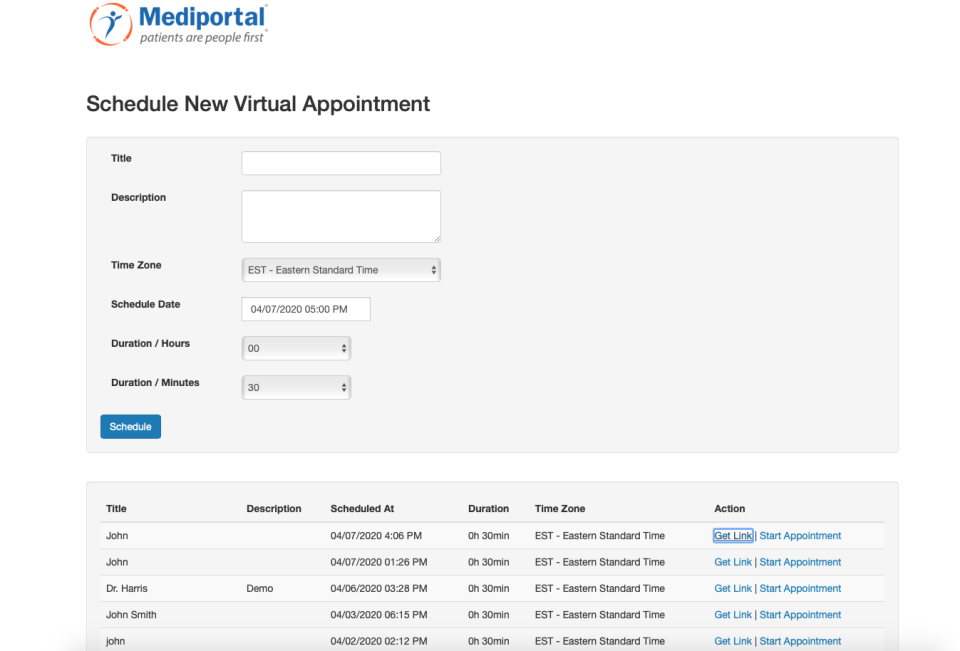The image size is (960, 651).
Task: Click the Scheduled At column header
Action: click(x=361, y=508)
